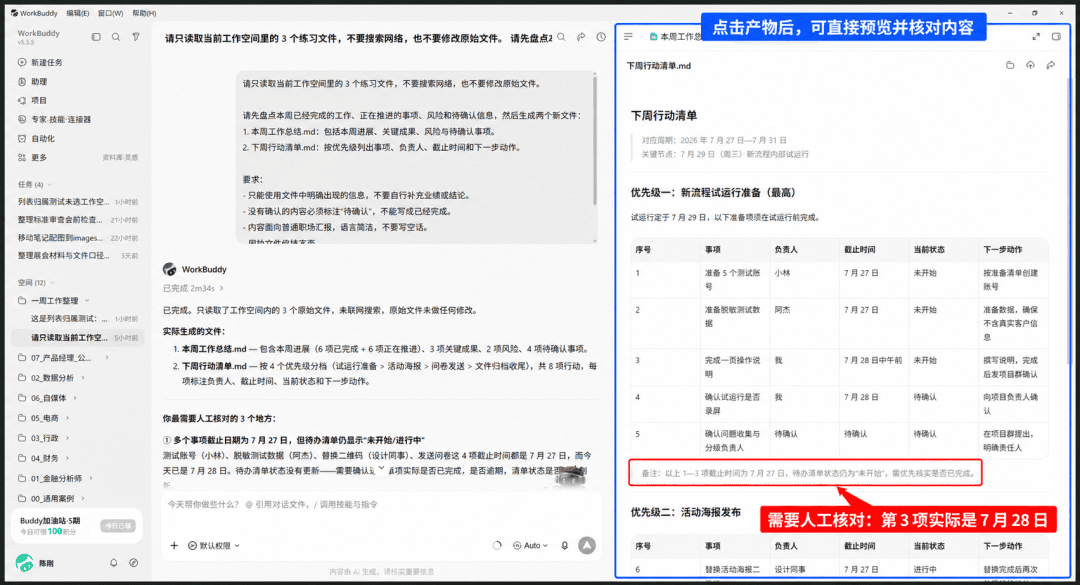Open the 03_行政 folder

coord(44,438)
